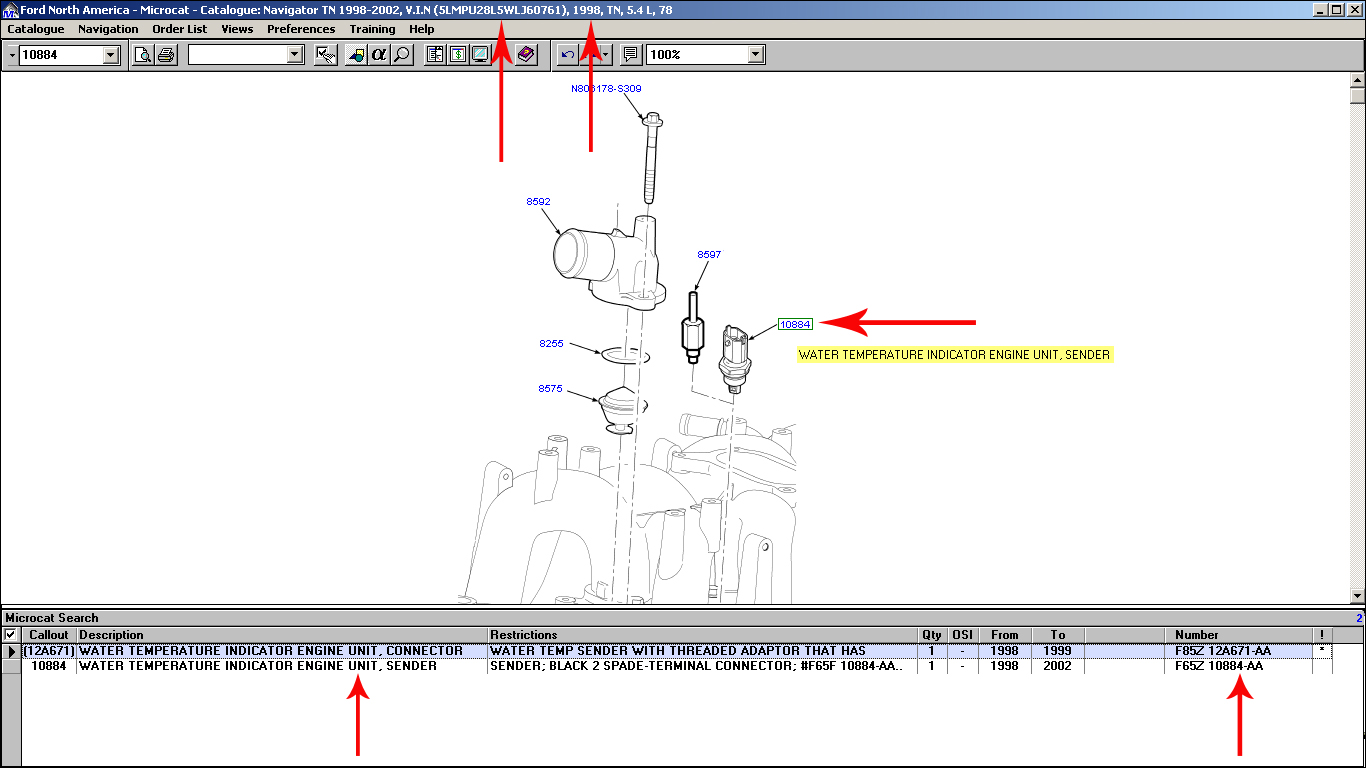Viewport: 1366px width, 768px height.
Task: Open the purple book reference icon
Action: (x=527, y=55)
